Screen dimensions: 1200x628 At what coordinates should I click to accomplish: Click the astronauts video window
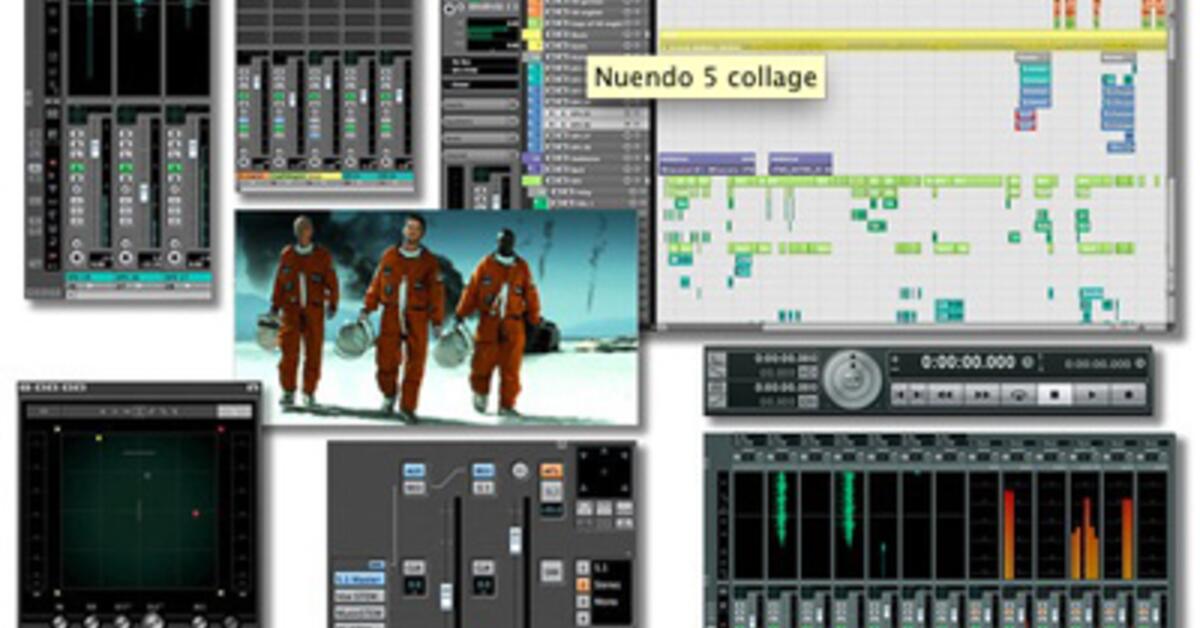436,317
